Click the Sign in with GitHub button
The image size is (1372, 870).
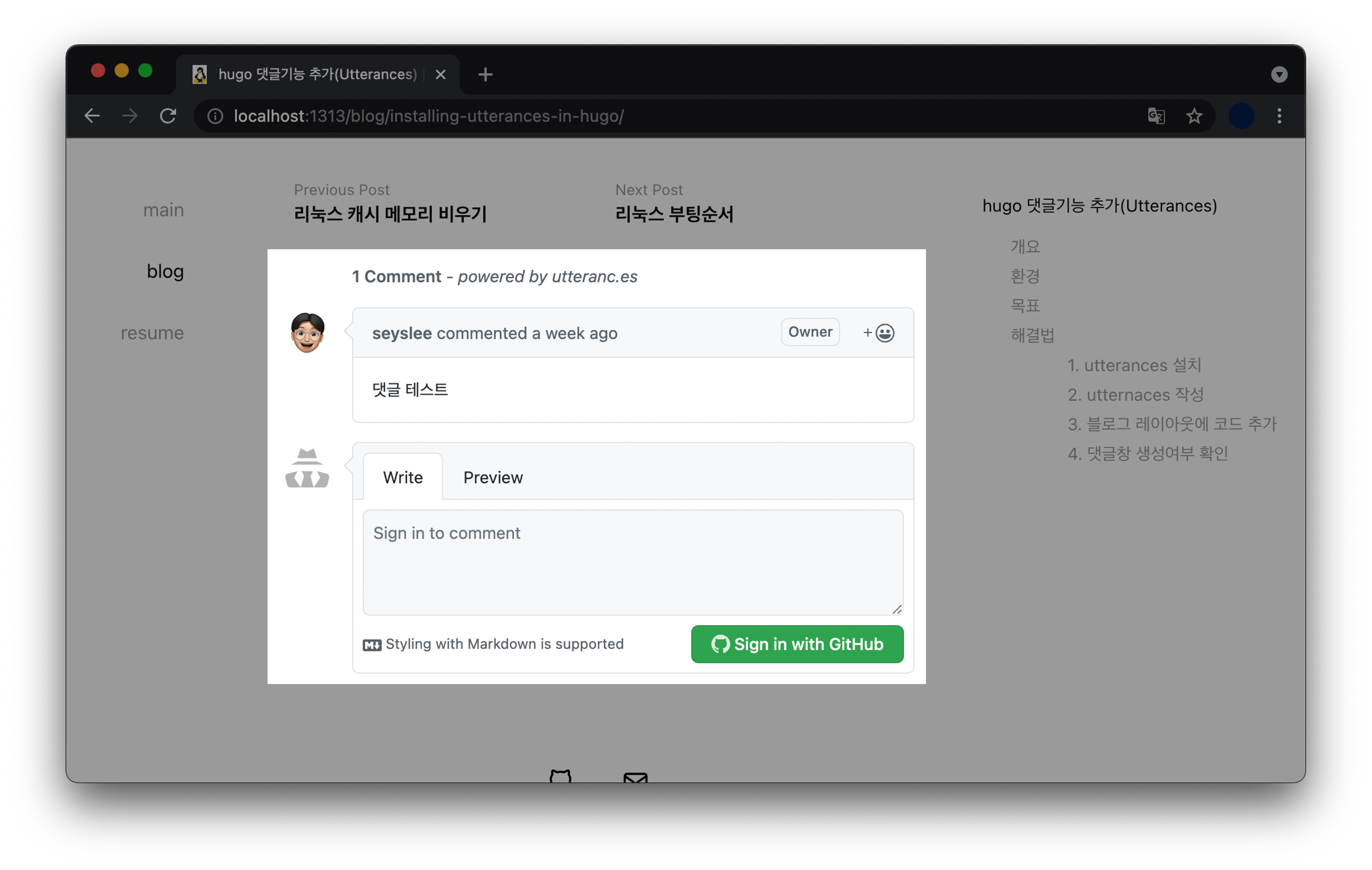[x=796, y=644]
